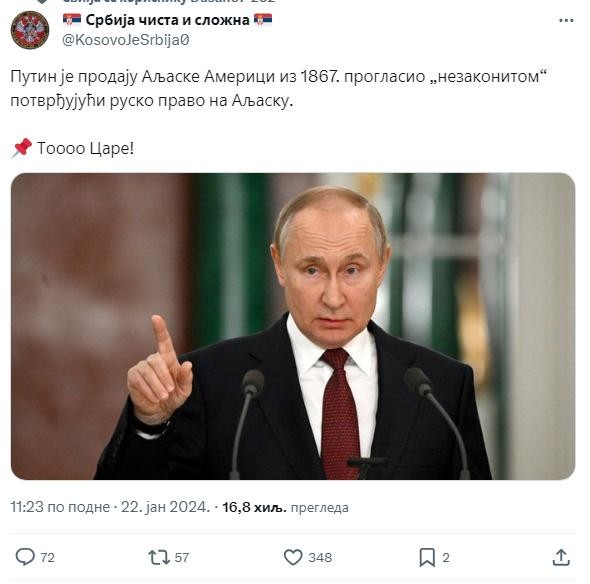Open the attached Putin photo
The width and height of the screenshot is (590, 584).
click(293, 326)
